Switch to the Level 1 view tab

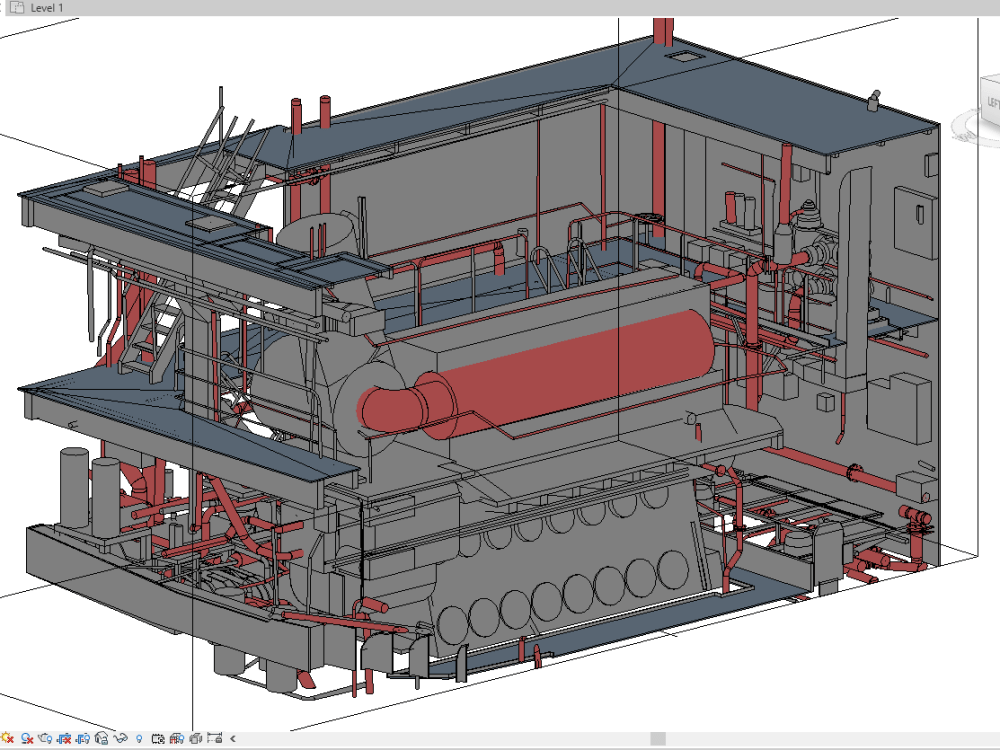point(45,8)
